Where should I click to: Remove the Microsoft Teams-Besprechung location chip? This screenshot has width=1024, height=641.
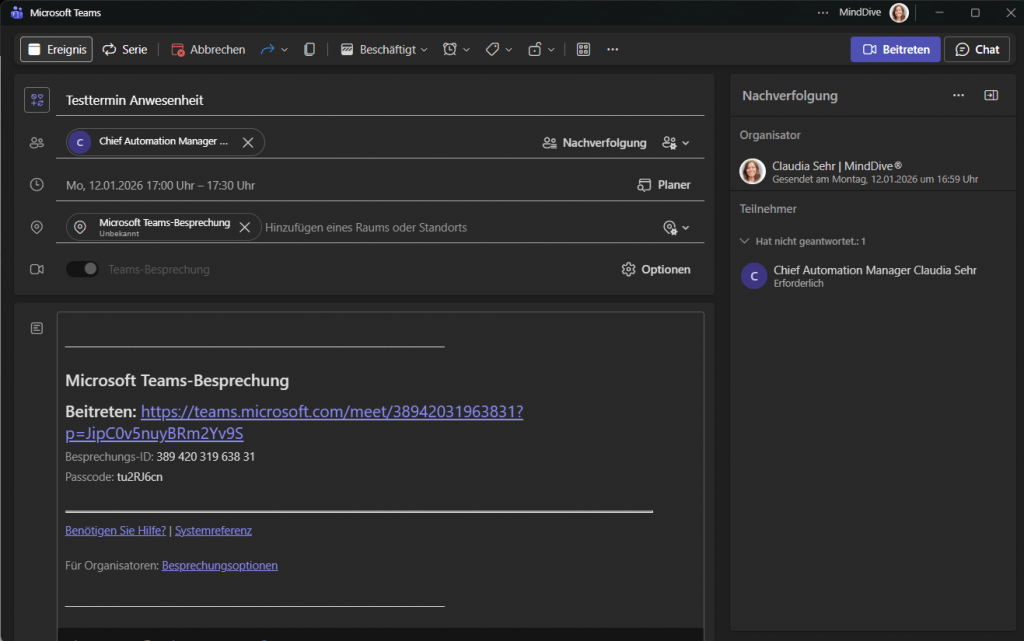click(x=244, y=227)
